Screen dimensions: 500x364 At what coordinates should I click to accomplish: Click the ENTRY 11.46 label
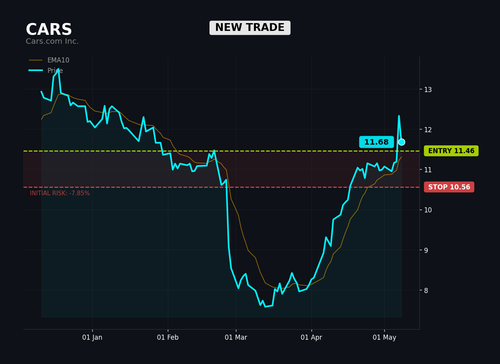tap(451, 151)
